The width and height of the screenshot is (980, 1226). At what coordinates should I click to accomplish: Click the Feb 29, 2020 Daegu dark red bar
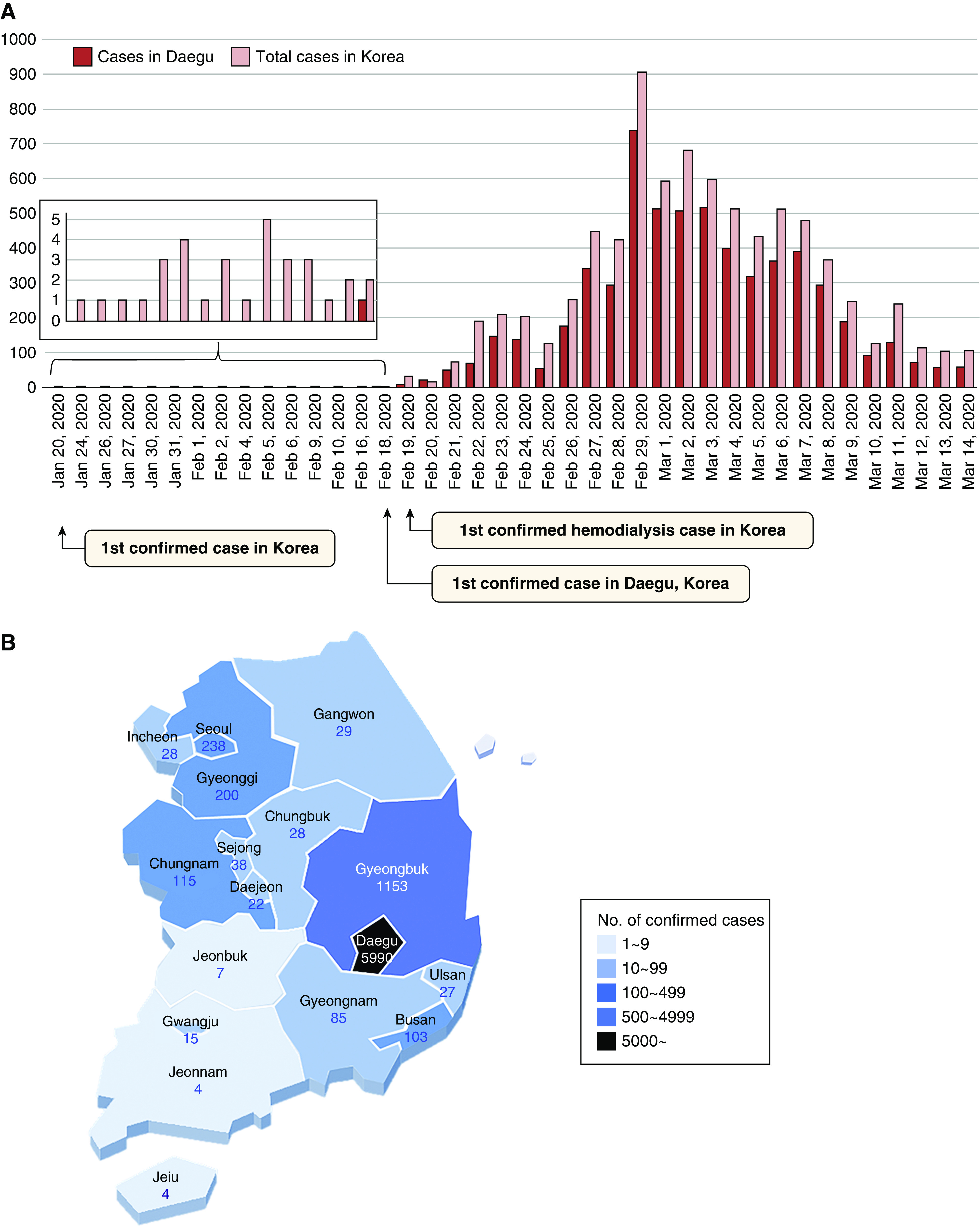click(633, 259)
